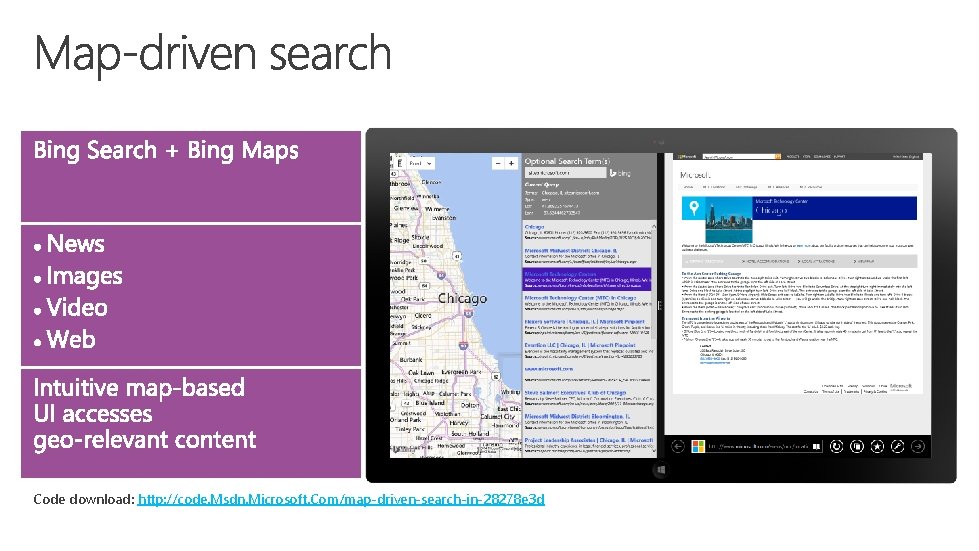Select the 'News' bullet text on slide
Viewport: 979px width, 551px height.
pyautogui.click(x=76, y=244)
